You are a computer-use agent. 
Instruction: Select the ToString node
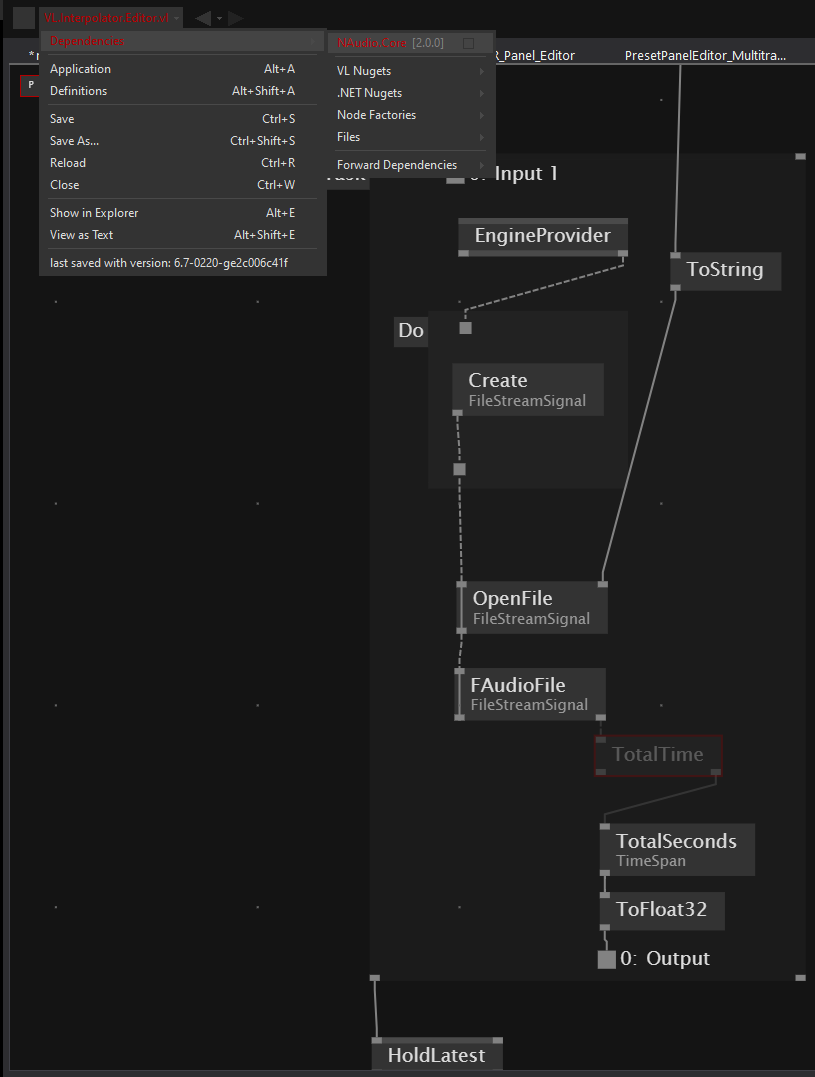[x=725, y=270]
